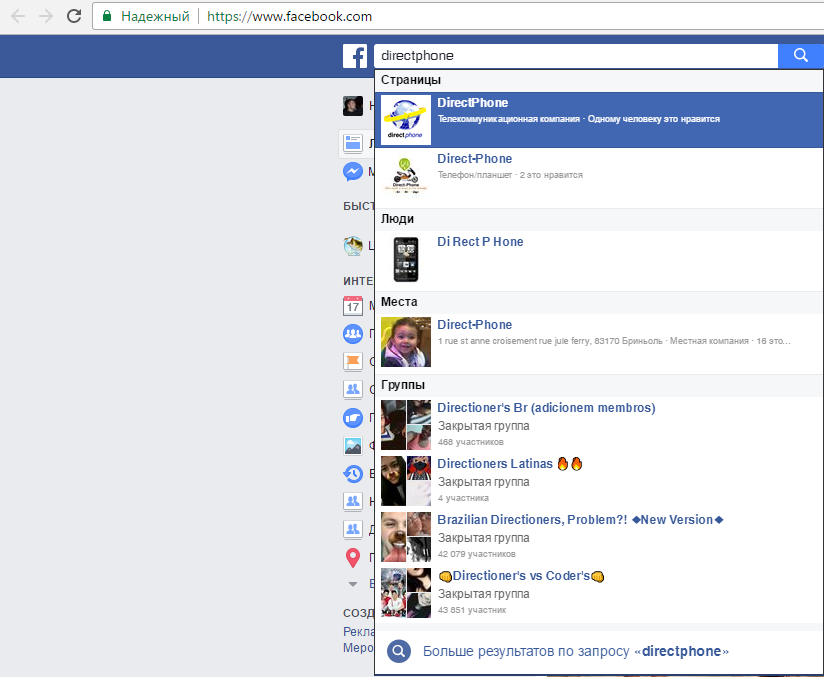This screenshot has width=824, height=677.
Task: Click the Directioner's vs Coder's group thumbnail
Action: [x=406, y=593]
